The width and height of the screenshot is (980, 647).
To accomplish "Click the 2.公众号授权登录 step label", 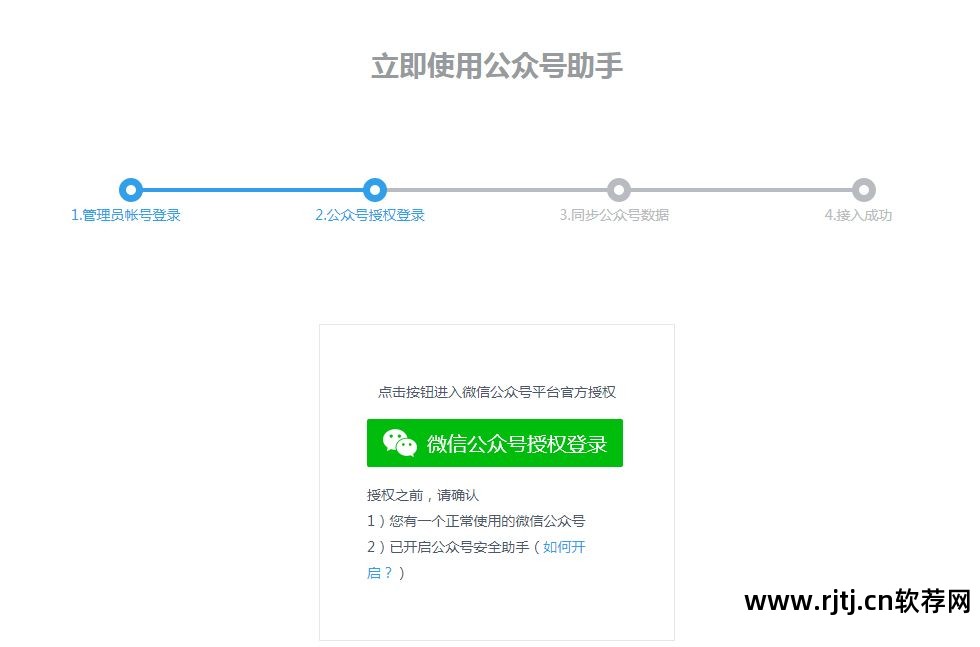I will [370, 215].
